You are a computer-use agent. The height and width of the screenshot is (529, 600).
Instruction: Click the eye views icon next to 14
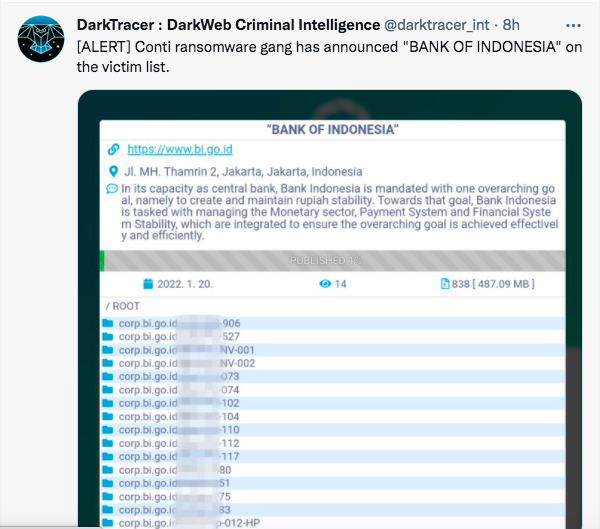point(325,284)
